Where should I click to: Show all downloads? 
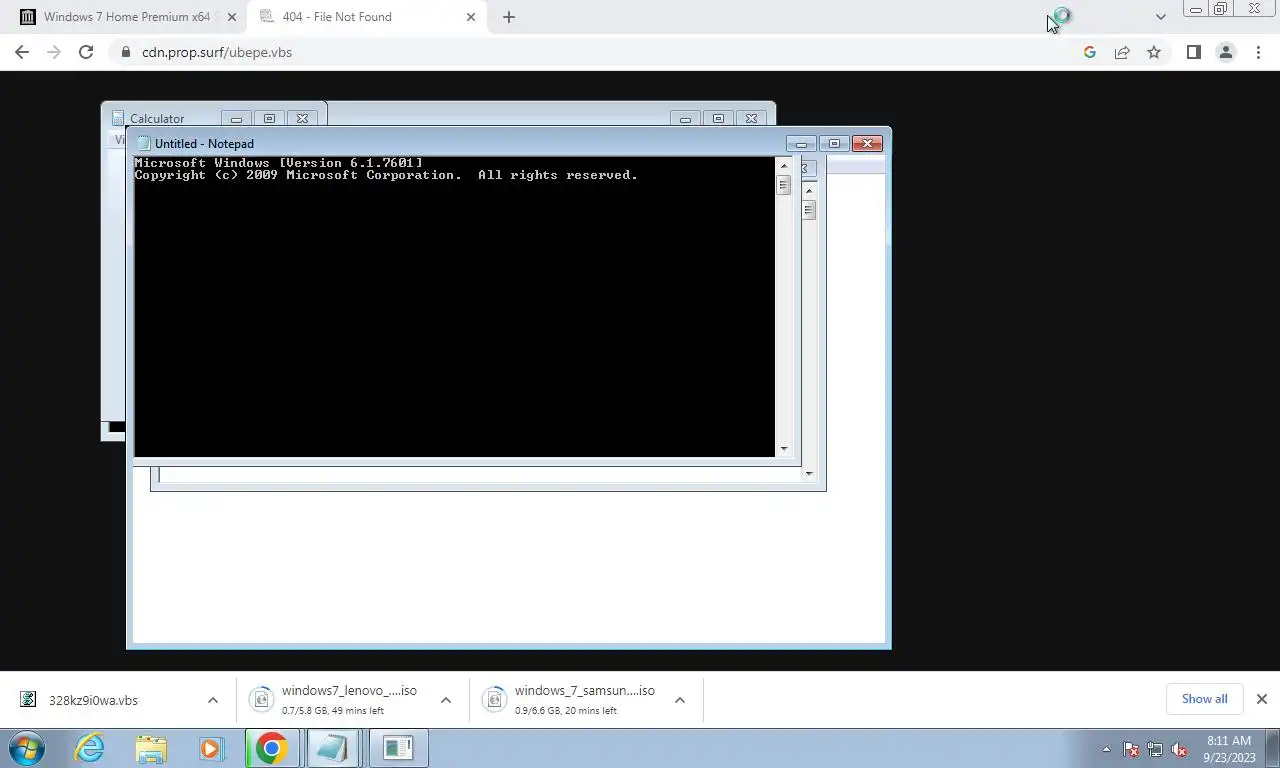tap(1204, 699)
